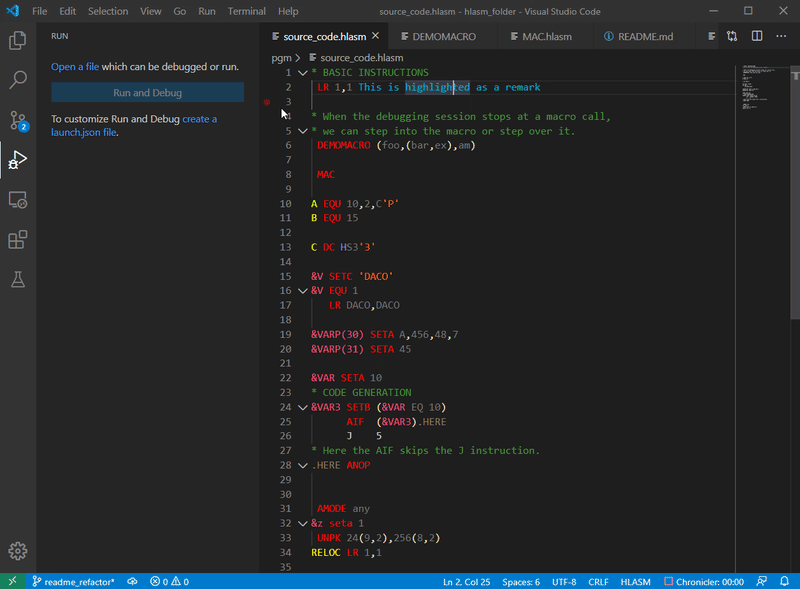Viewport: 800px width, 589px height.
Task: Open the Terminal menu
Action: [247, 11]
